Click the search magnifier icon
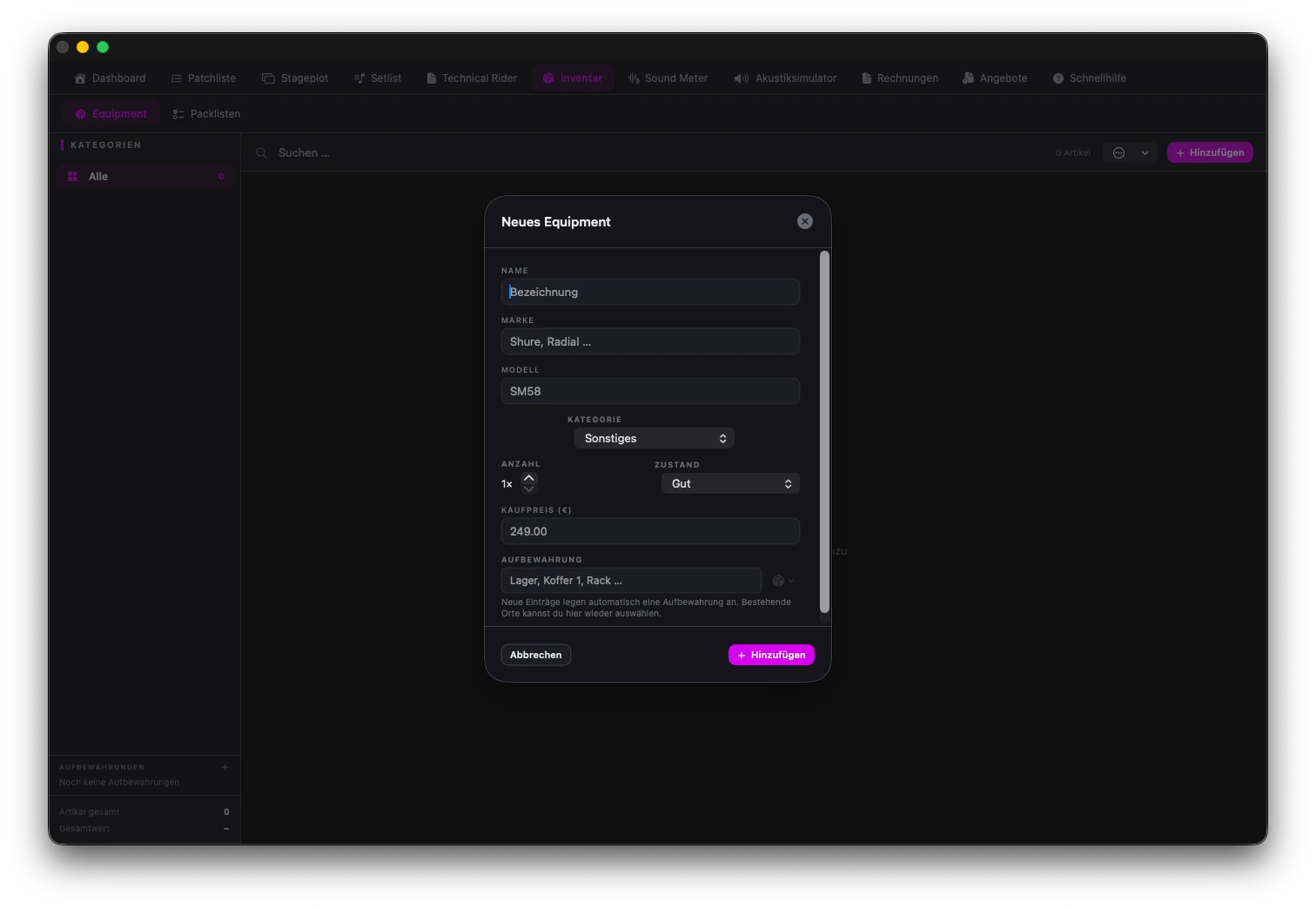This screenshot has width=1316, height=909. point(261,153)
